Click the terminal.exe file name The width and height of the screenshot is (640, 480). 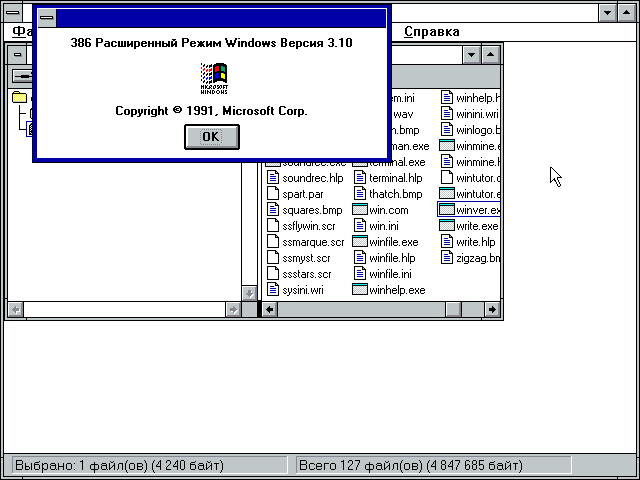coord(397,162)
